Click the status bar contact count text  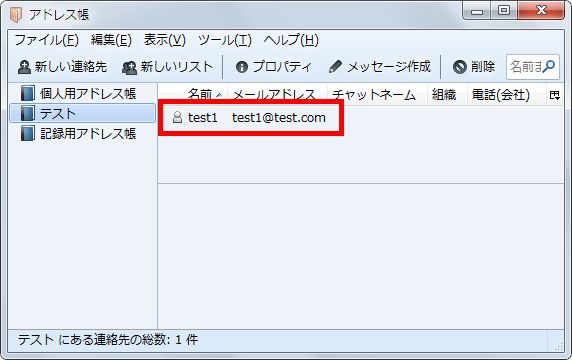point(108,340)
